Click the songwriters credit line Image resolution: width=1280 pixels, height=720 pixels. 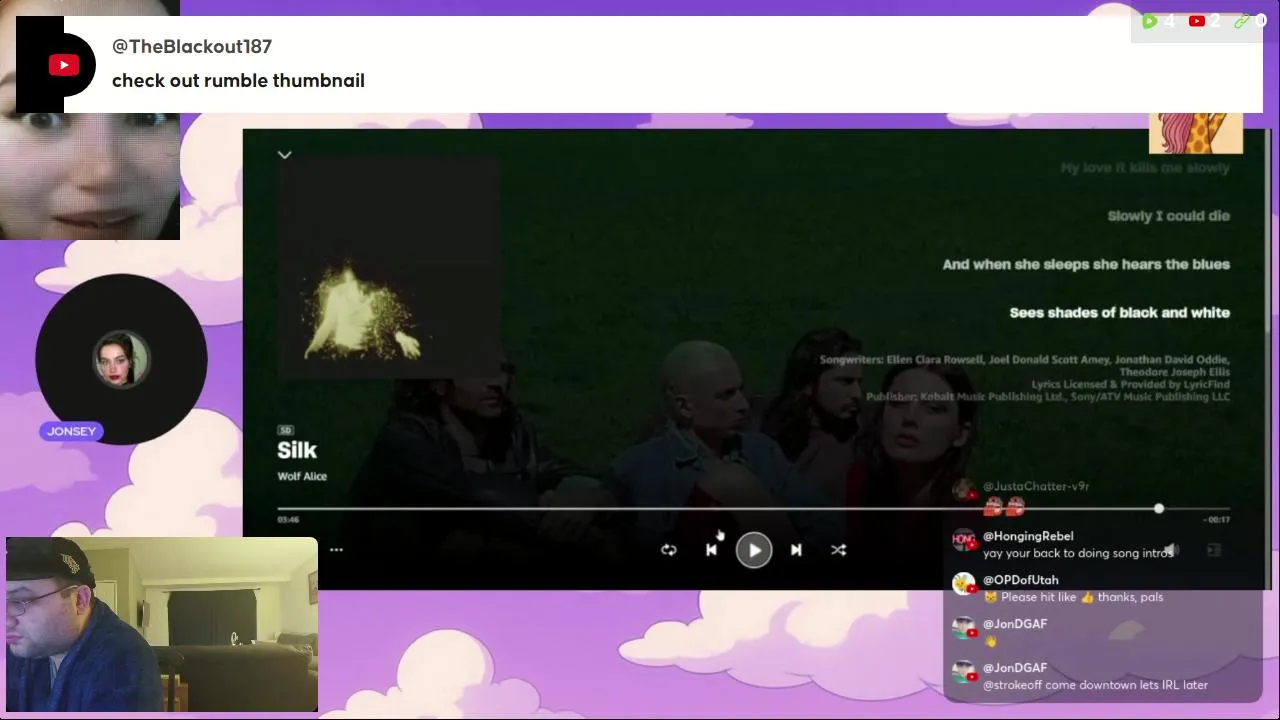click(1025, 365)
